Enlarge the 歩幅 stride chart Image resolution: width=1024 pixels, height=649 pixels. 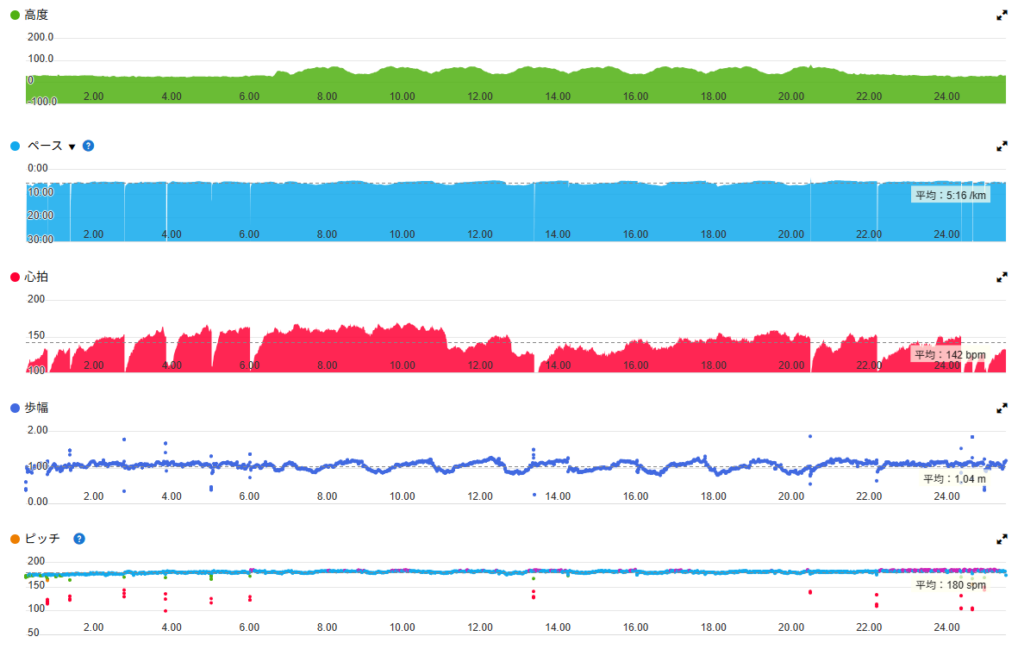[1001, 408]
